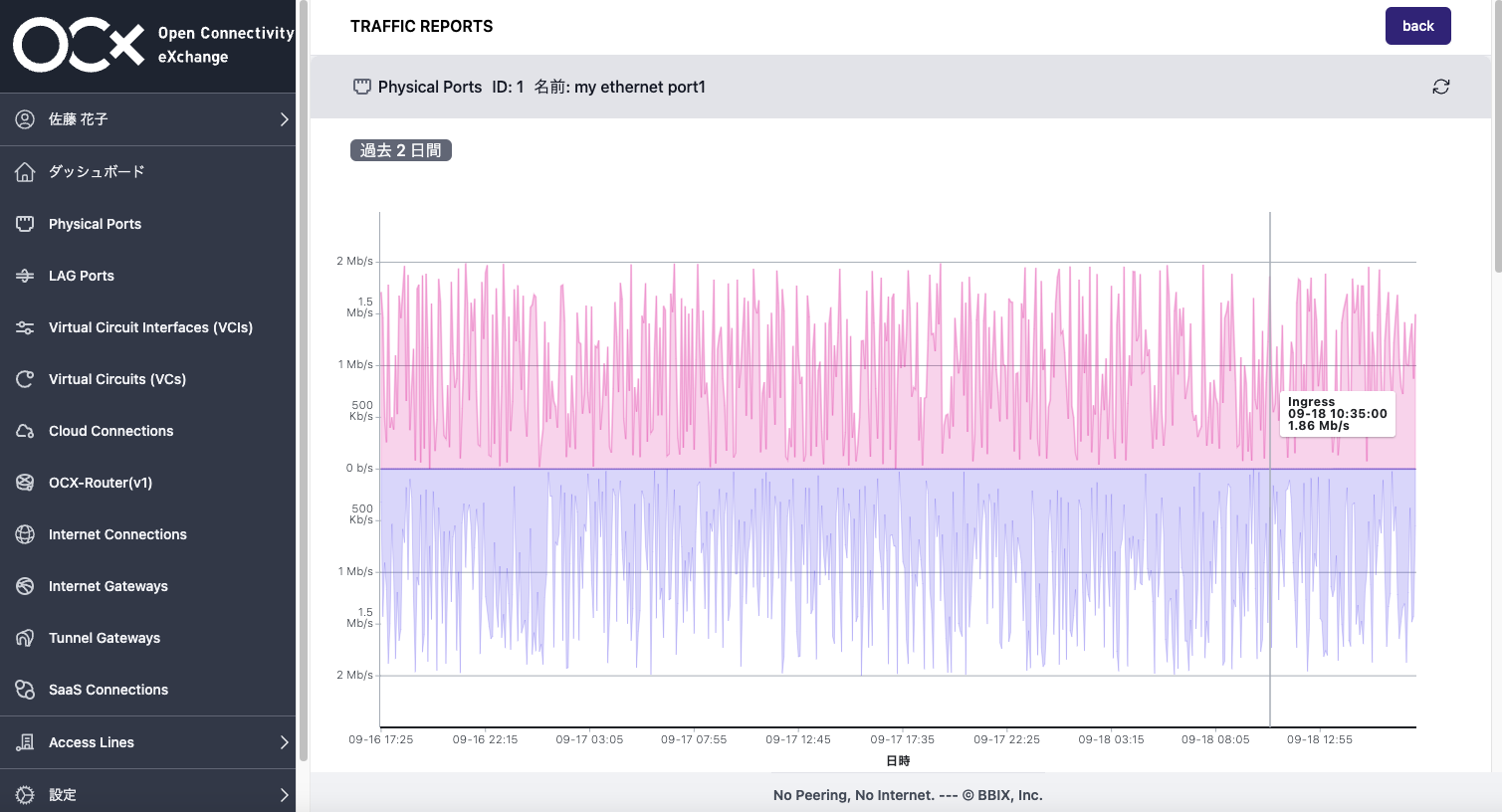Click the 09-17 17:35 axis label
The height and width of the screenshot is (812, 1502).
[903, 739]
